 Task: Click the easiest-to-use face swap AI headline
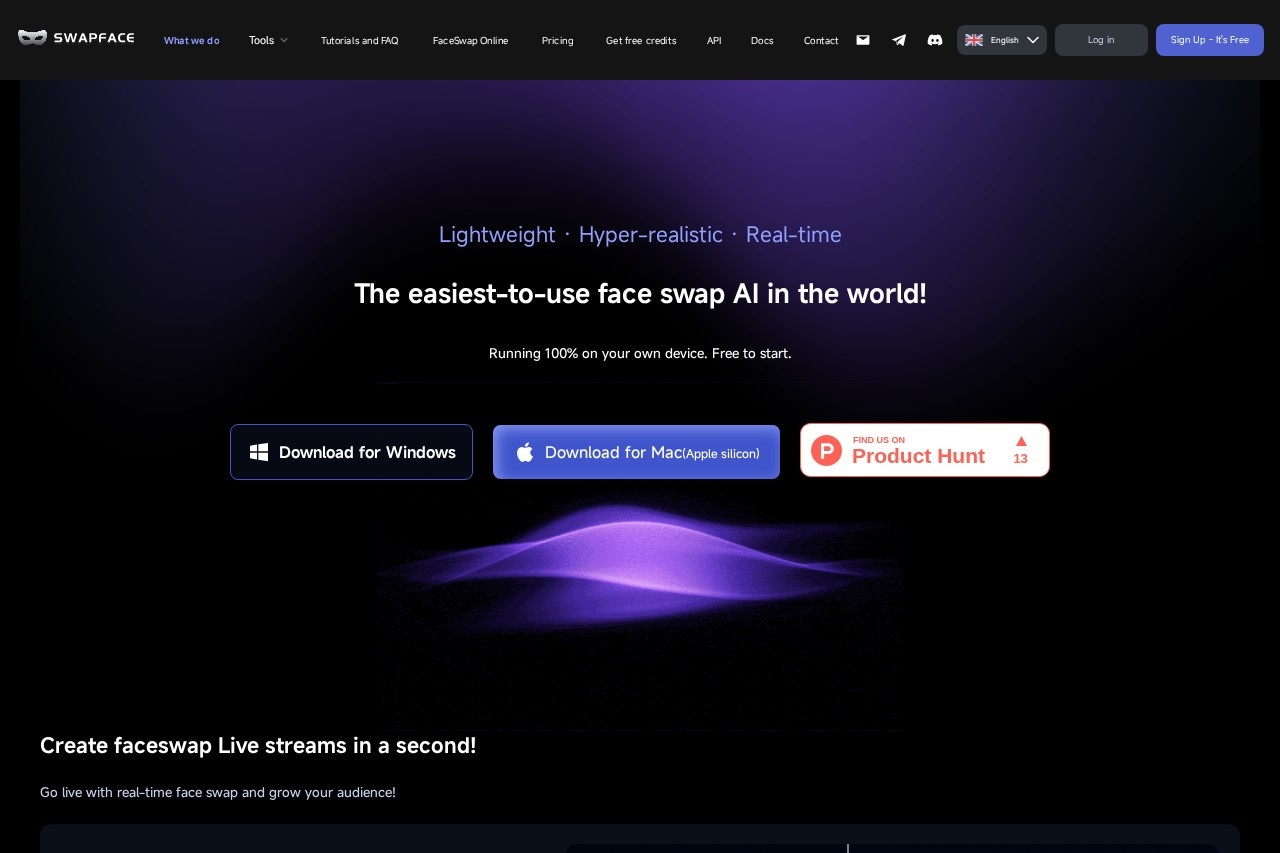[640, 294]
